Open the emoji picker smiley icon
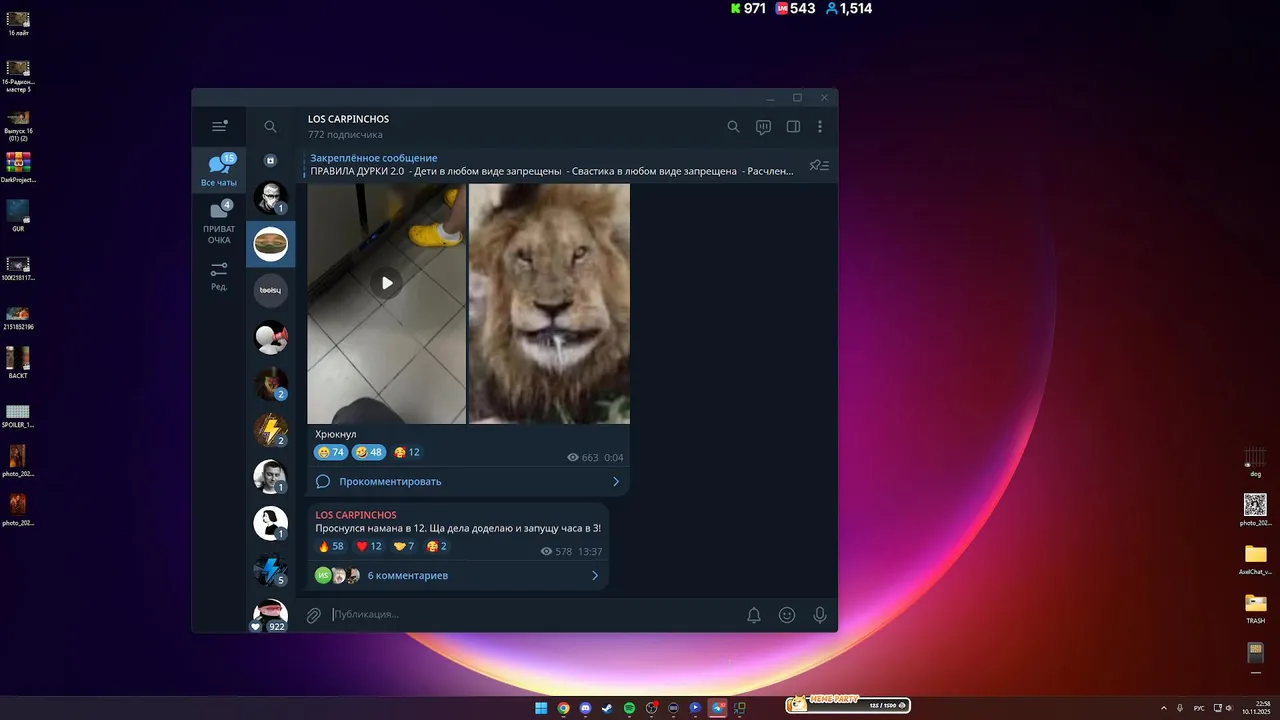The height and width of the screenshot is (720, 1280). (x=787, y=615)
